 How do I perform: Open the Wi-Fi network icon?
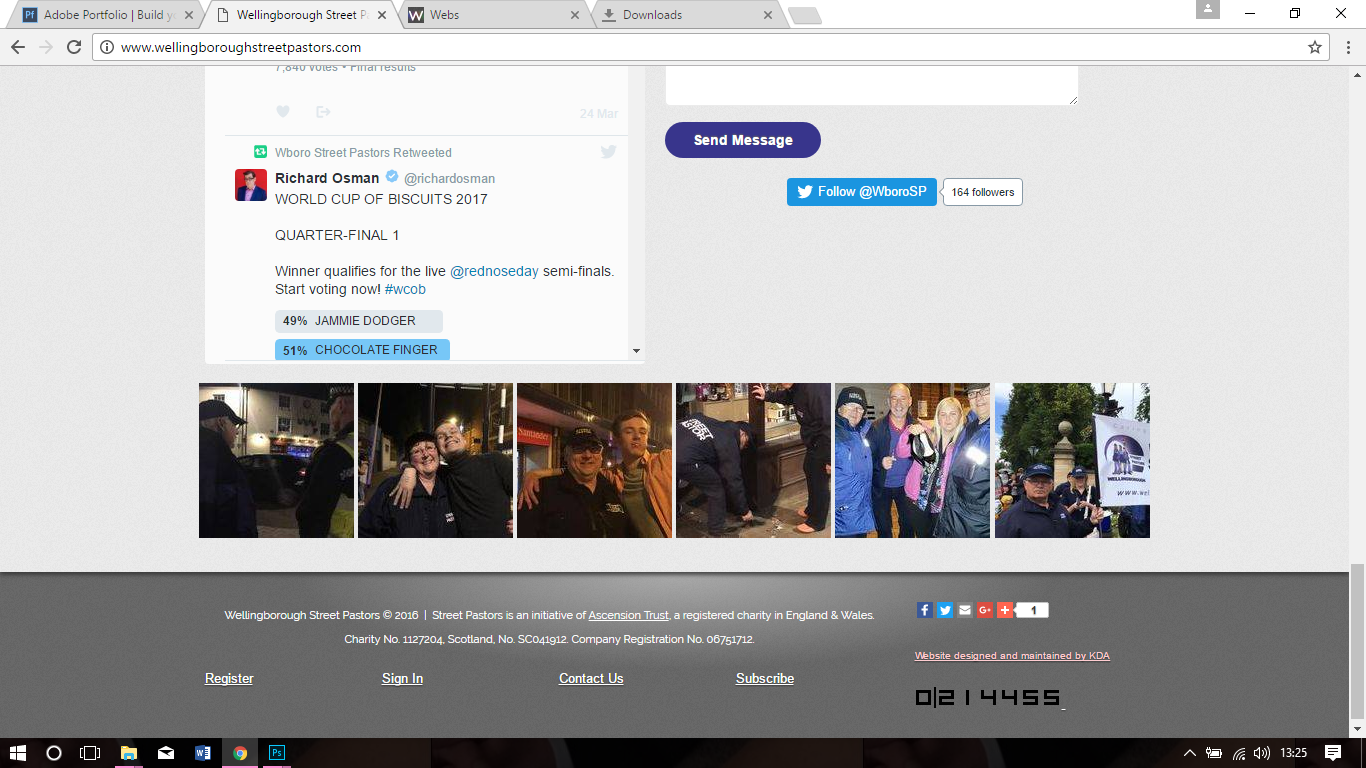[x=1239, y=753]
